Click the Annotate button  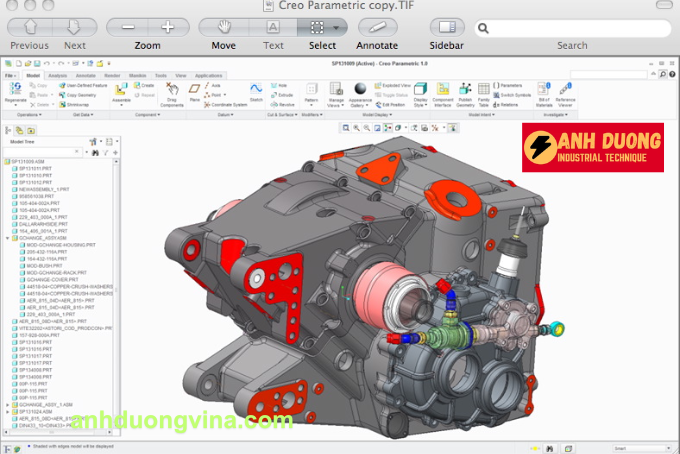[x=377, y=27]
